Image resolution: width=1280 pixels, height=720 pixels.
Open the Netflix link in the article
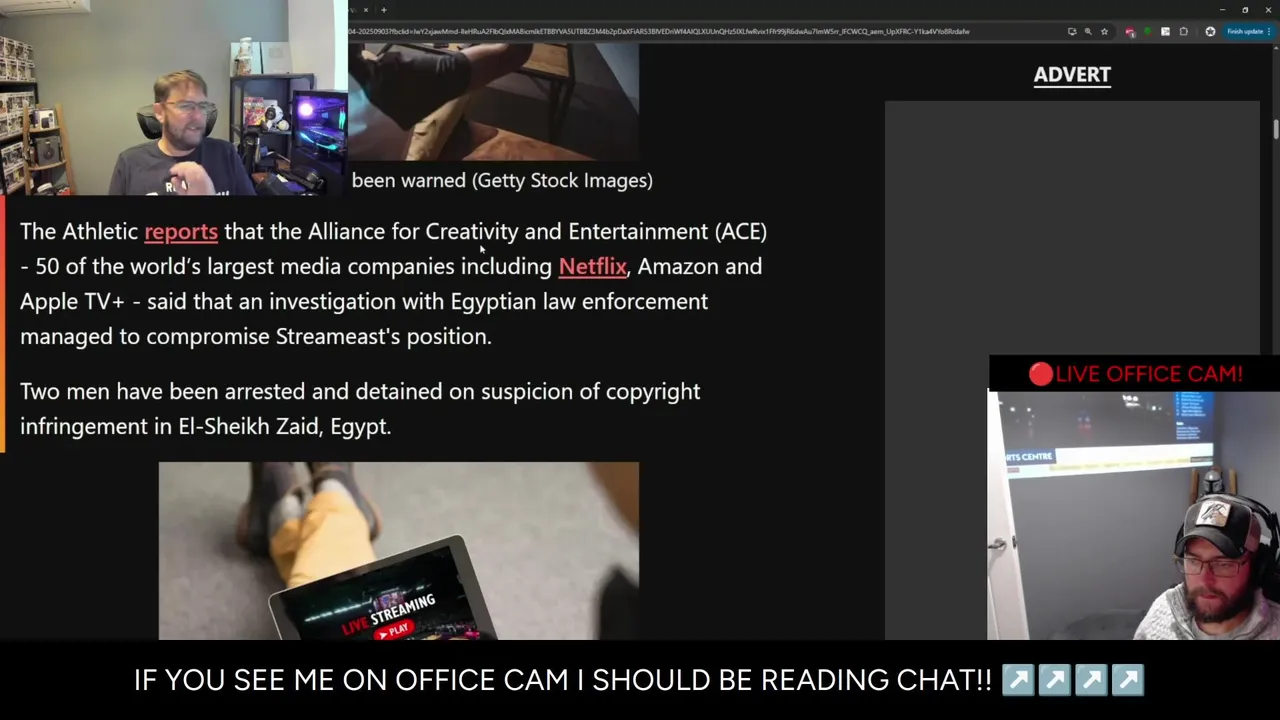click(593, 266)
